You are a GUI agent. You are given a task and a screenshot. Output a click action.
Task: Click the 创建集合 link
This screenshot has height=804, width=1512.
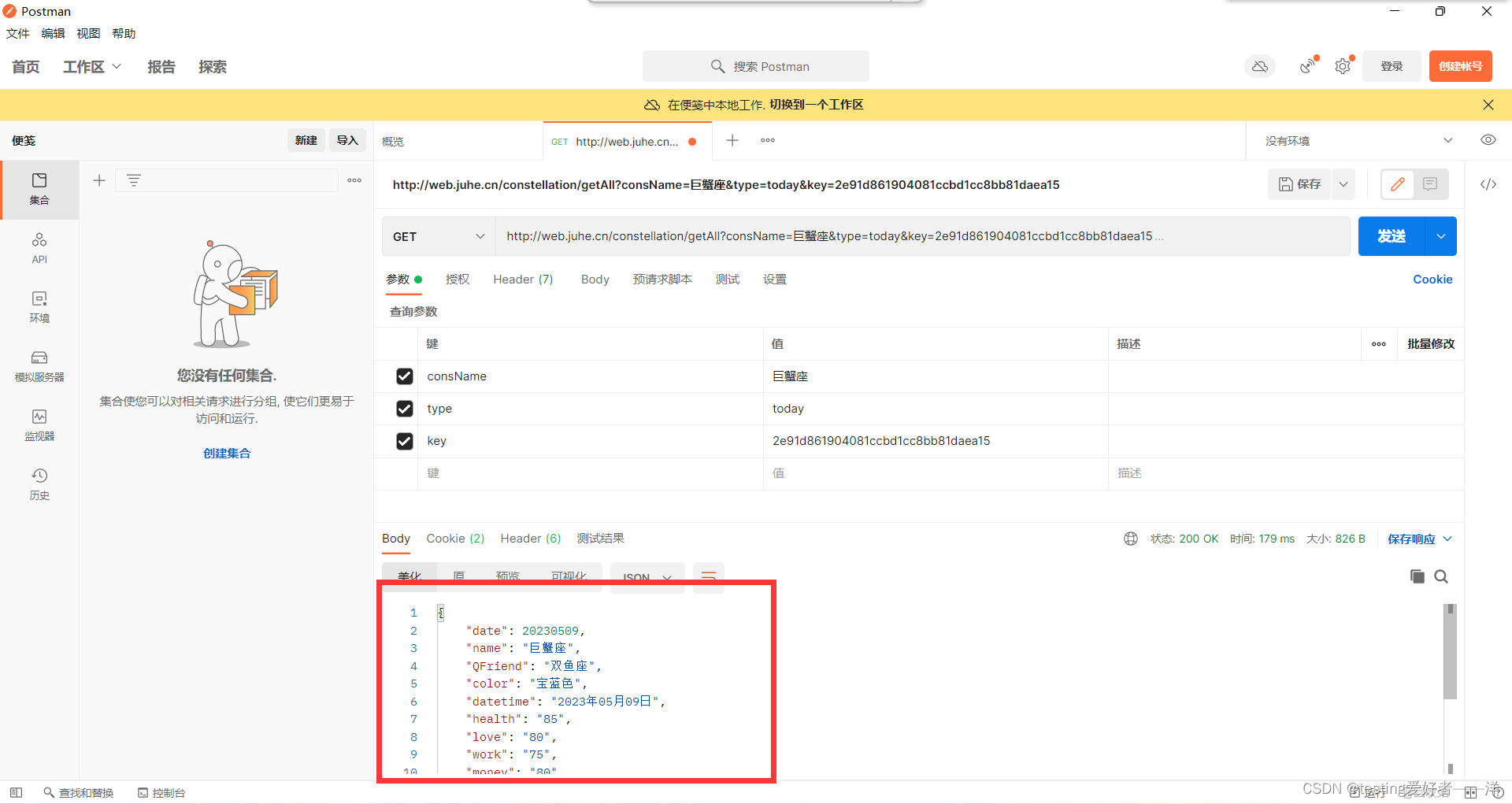pyautogui.click(x=227, y=454)
